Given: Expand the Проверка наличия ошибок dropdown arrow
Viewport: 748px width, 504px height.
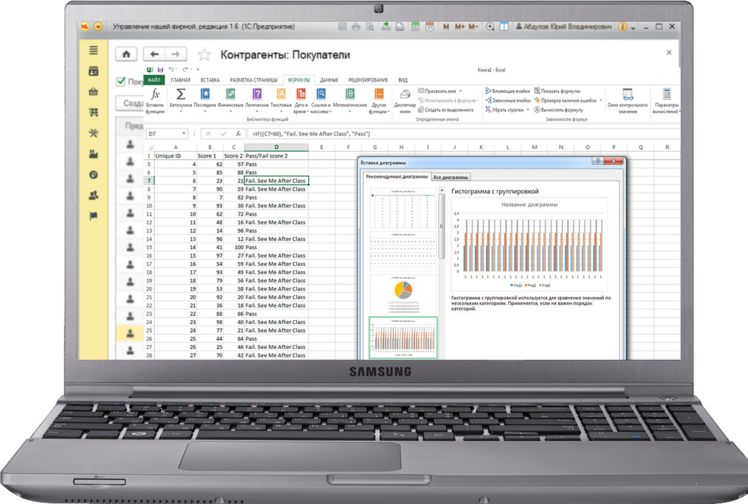Looking at the screenshot, I should click(601, 101).
